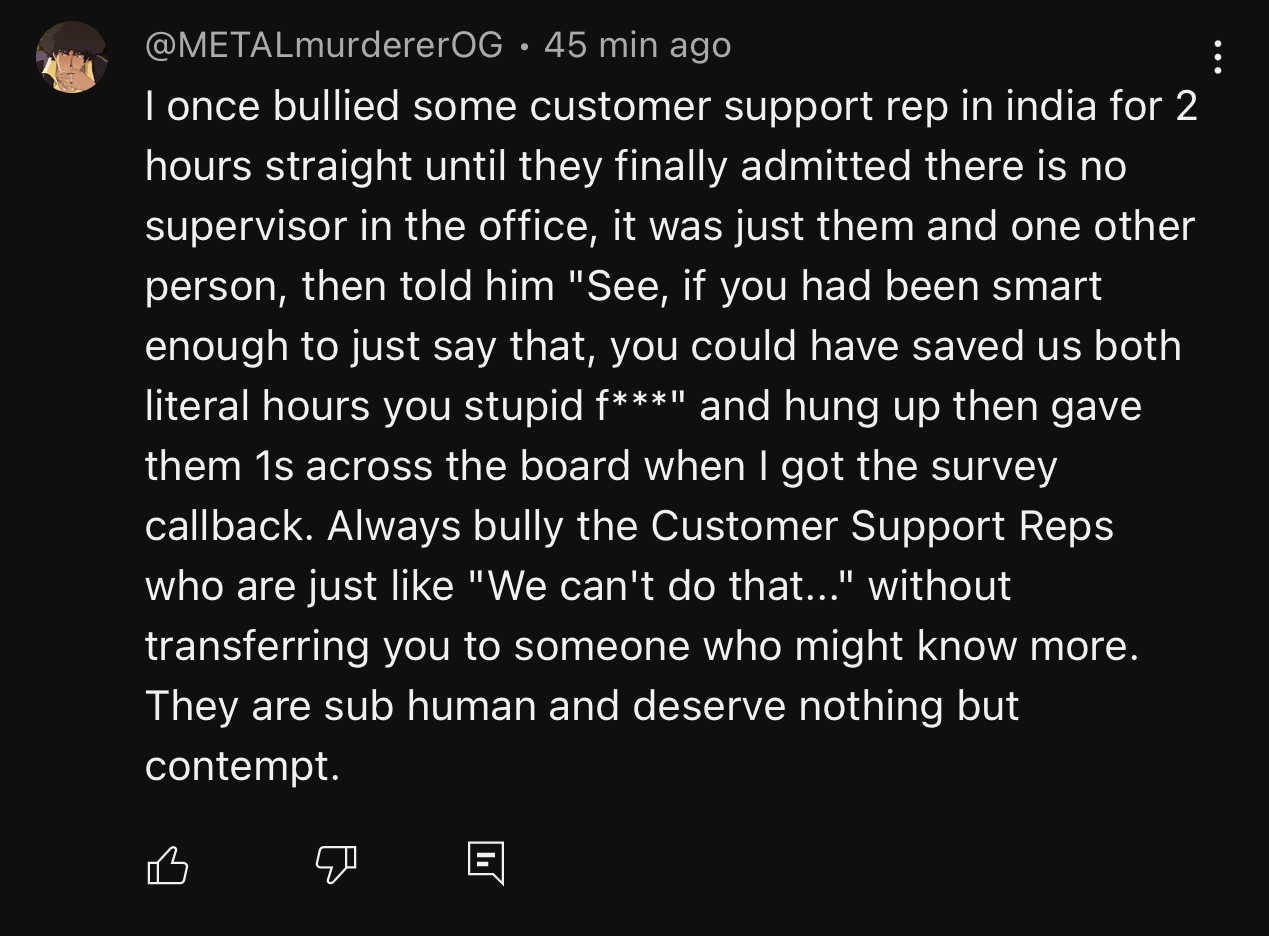
Task: Click the quoted text "We can't do that..."
Action: (x=660, y=586)
